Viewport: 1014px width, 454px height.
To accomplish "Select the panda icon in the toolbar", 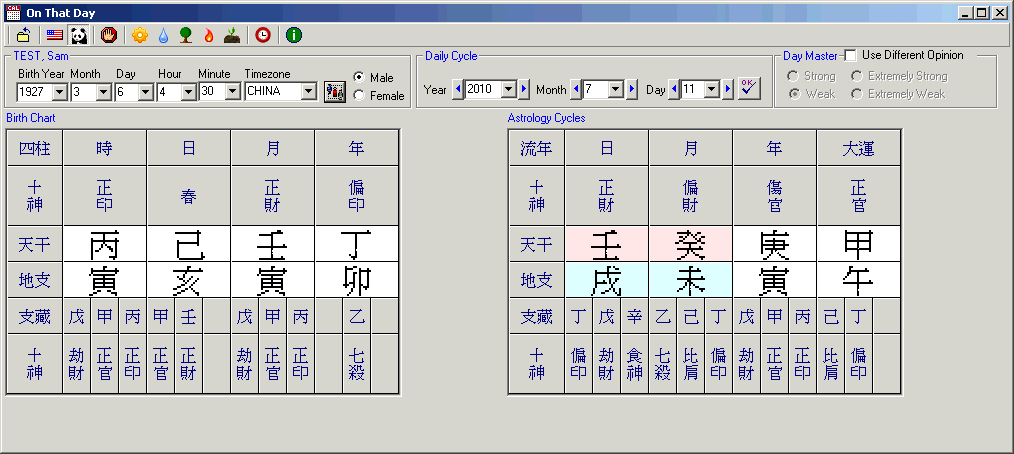I will coord(79,35).
